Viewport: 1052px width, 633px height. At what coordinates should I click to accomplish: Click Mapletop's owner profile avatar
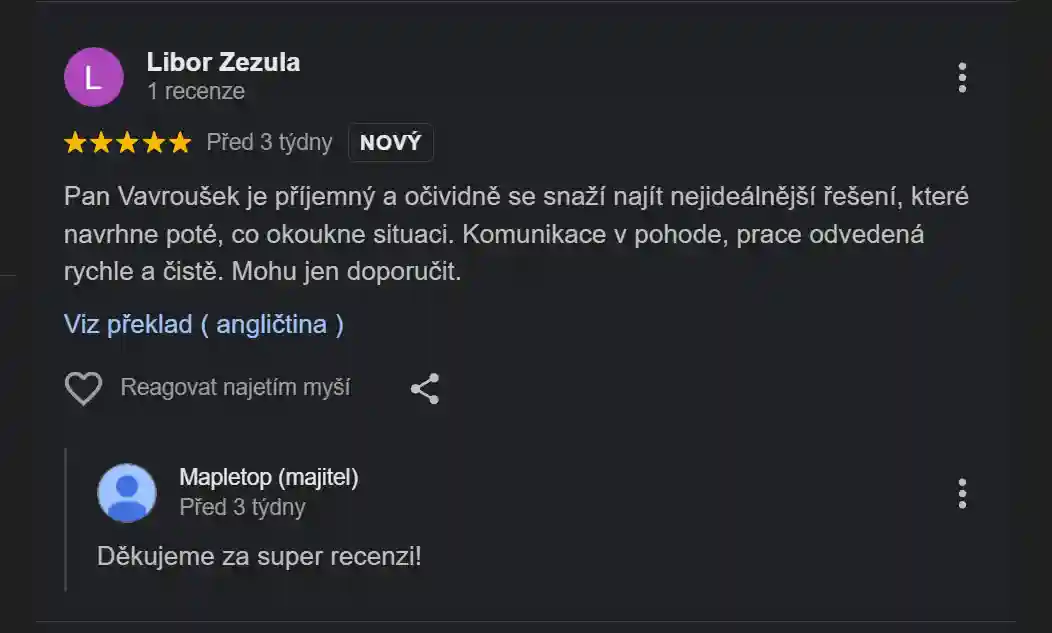point(126,492)
